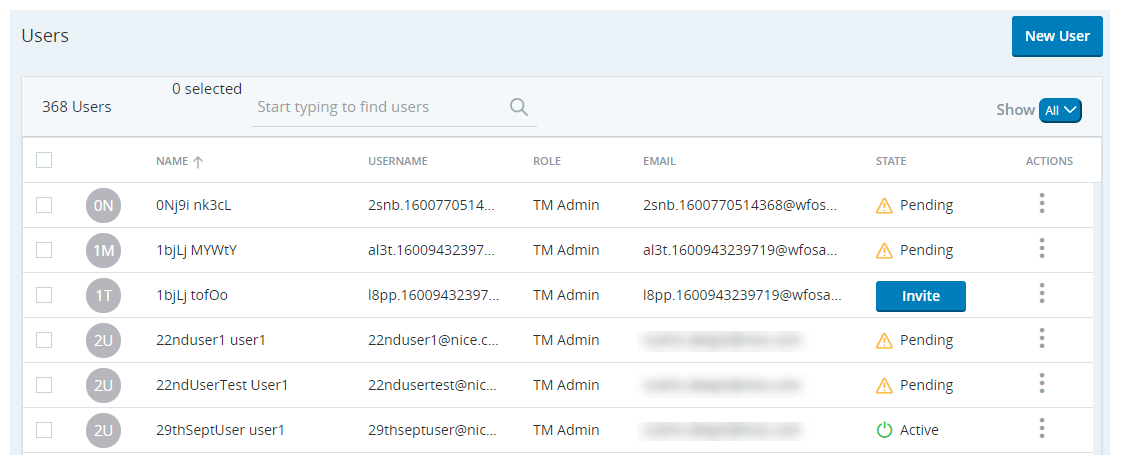Click the 0N avatar icon

point(104,205)
